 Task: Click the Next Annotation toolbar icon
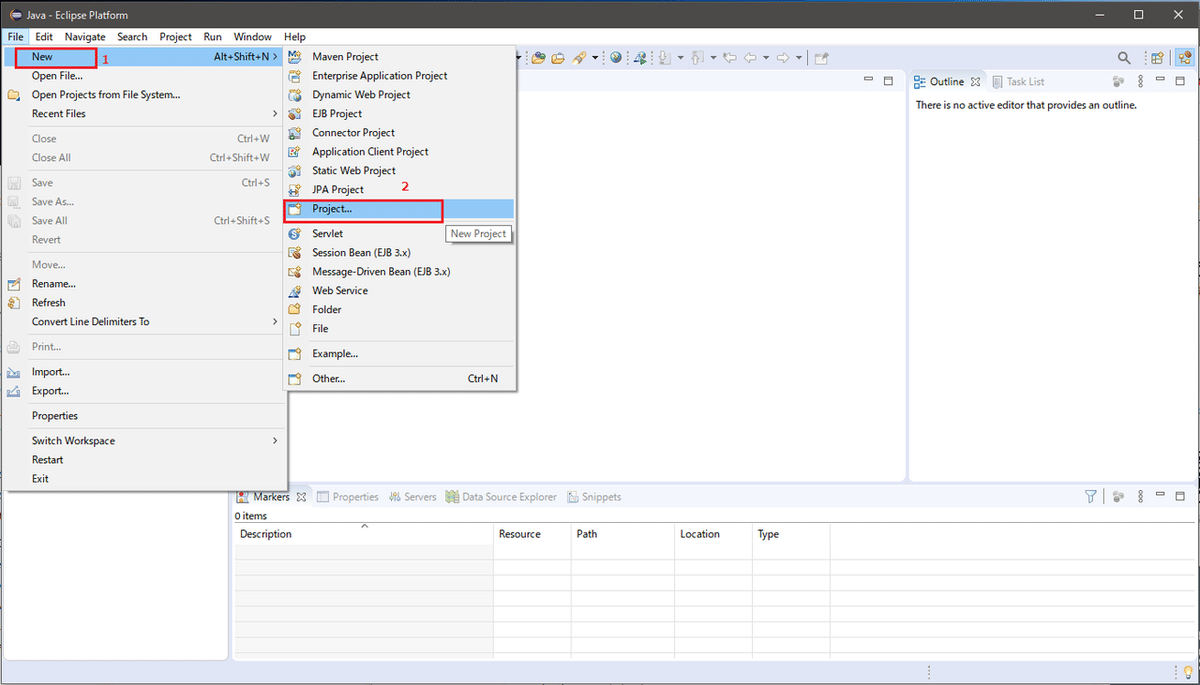(664, 57)
